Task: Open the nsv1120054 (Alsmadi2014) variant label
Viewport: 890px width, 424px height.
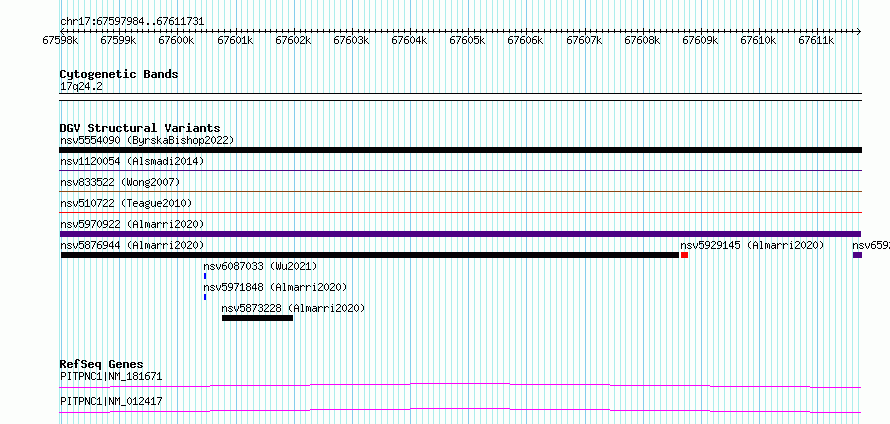Action: tap(132, 161)
